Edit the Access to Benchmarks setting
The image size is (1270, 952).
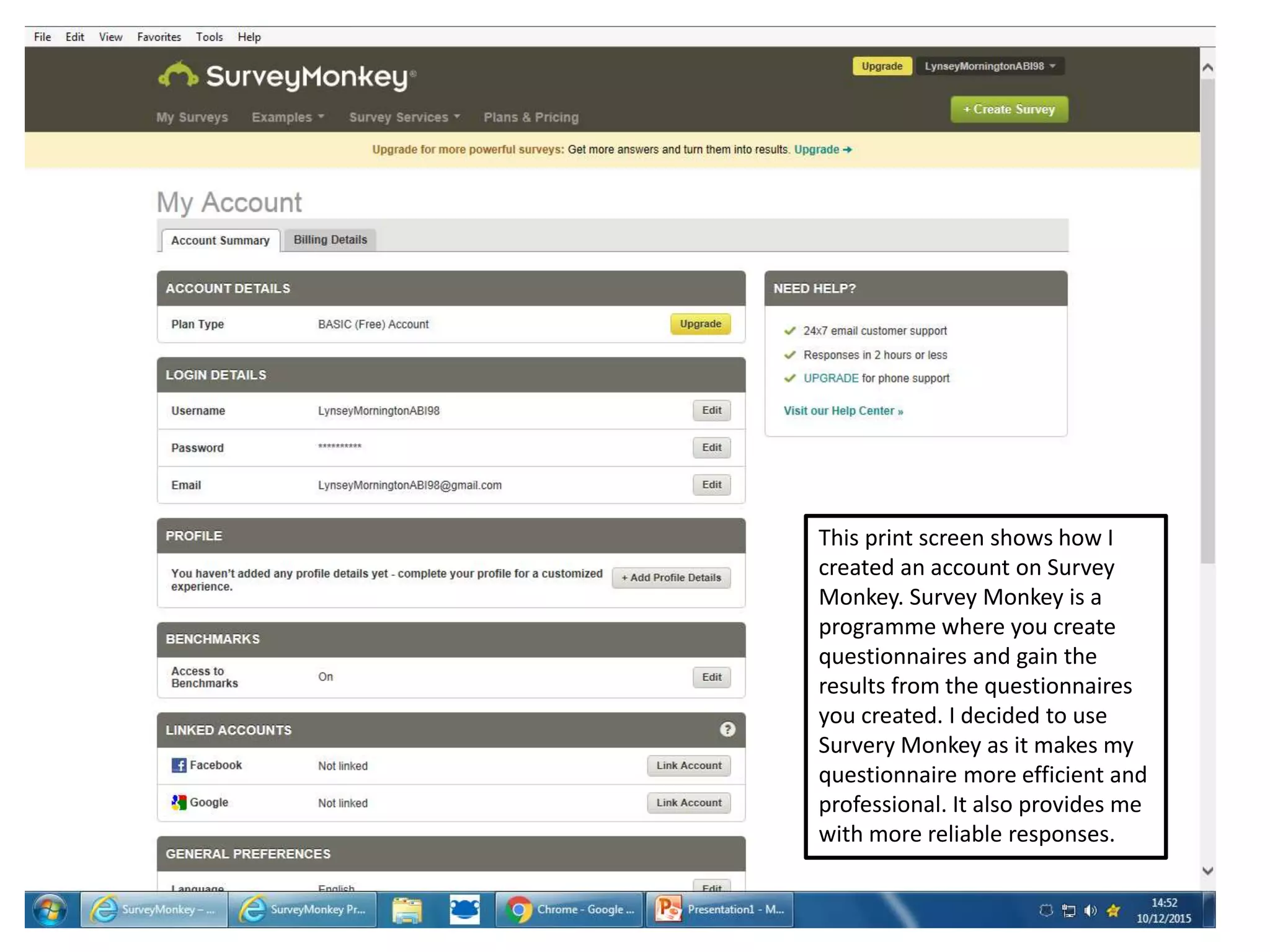pos(711,677)
